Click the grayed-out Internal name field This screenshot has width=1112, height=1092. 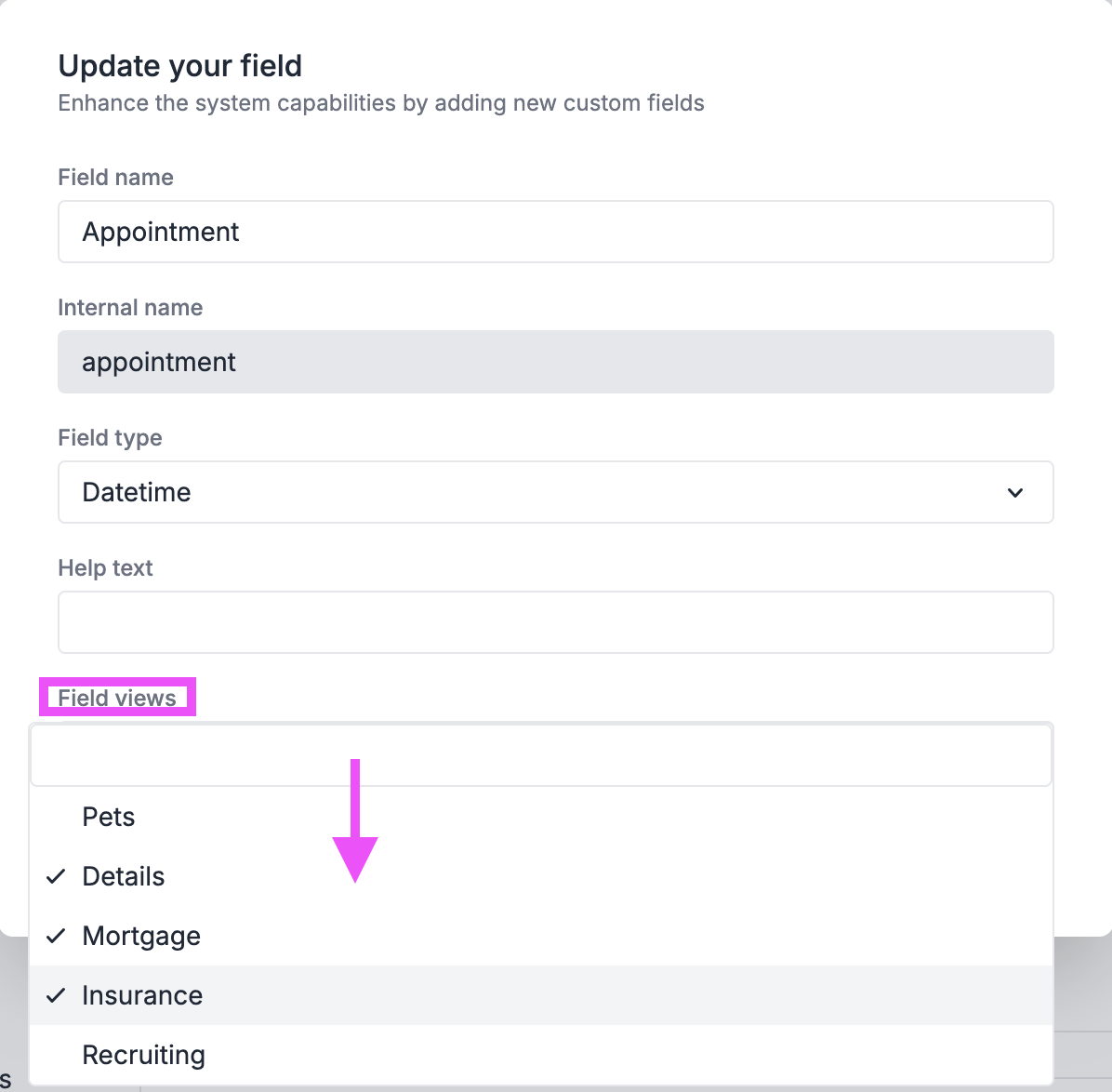tap(555, 362)
